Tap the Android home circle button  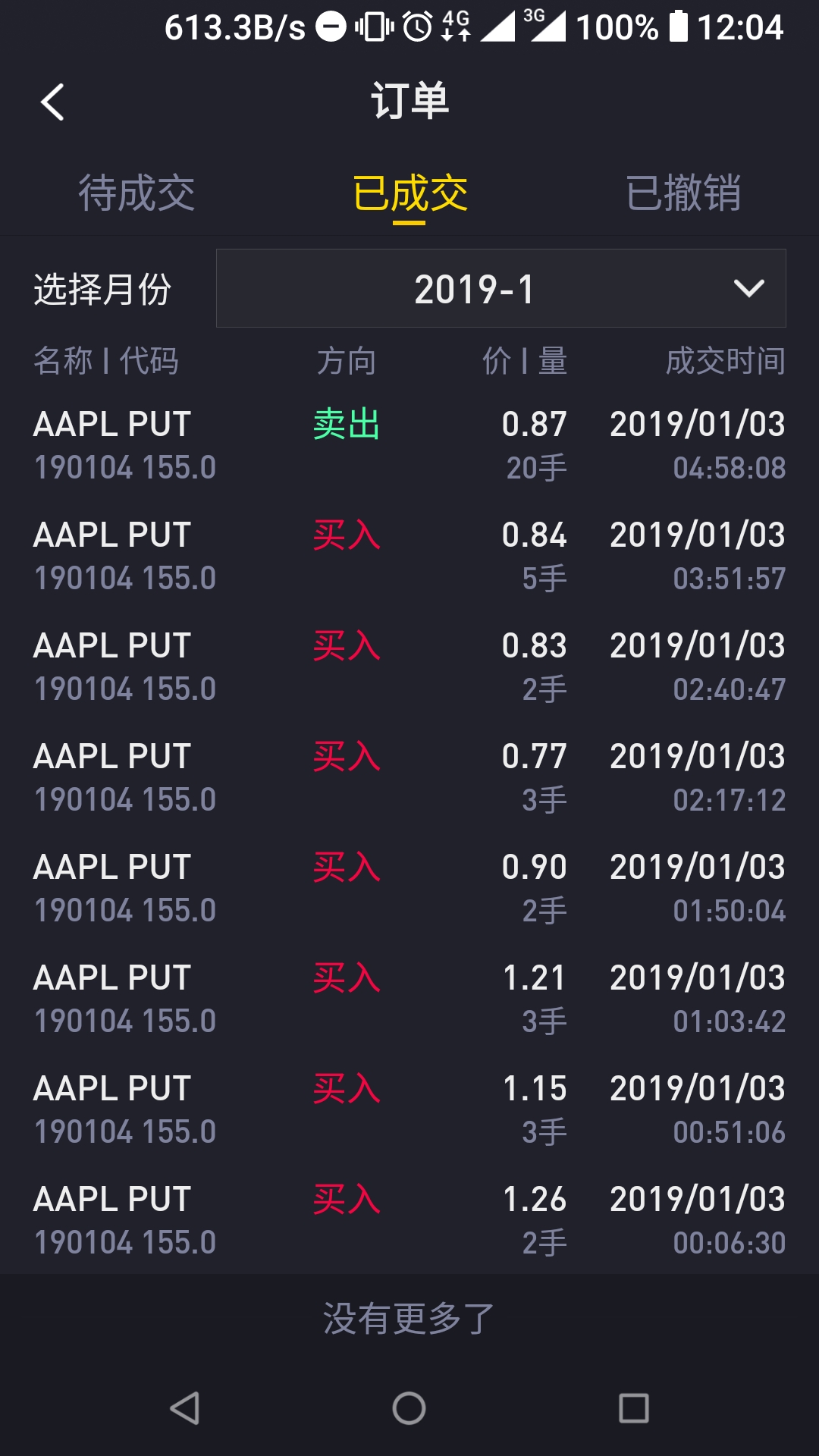click(409, 1408)
